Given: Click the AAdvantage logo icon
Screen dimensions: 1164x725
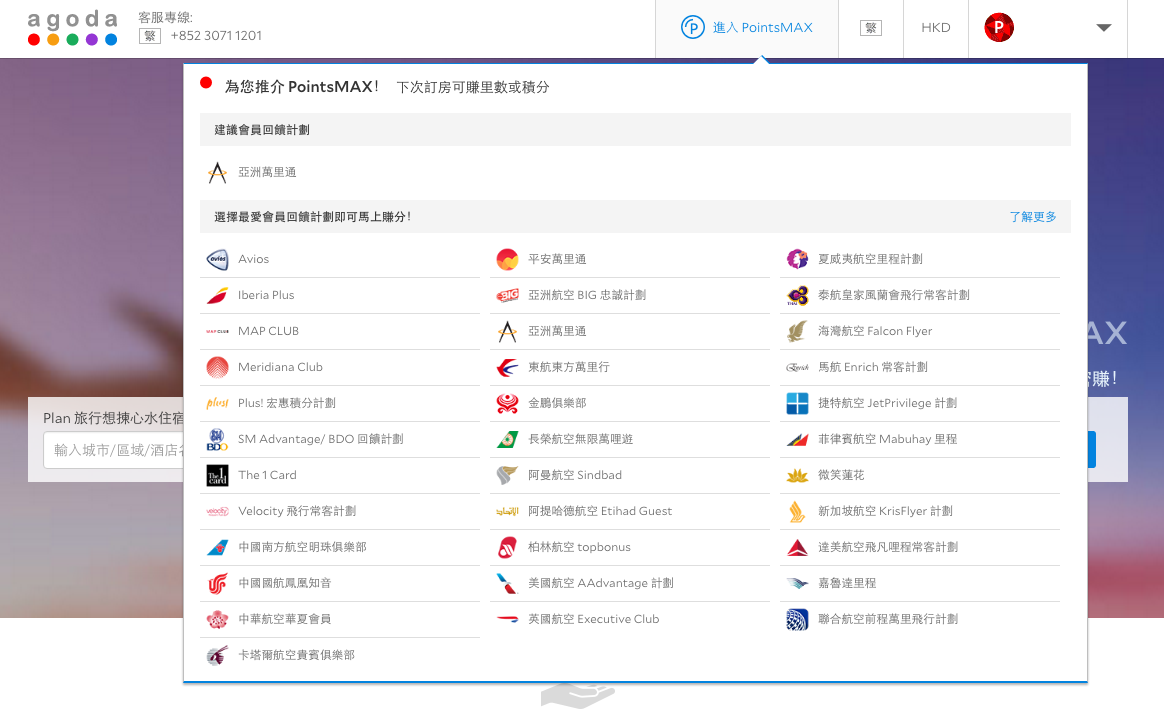Looking at the screenshot, I should (x=508, y=583).
